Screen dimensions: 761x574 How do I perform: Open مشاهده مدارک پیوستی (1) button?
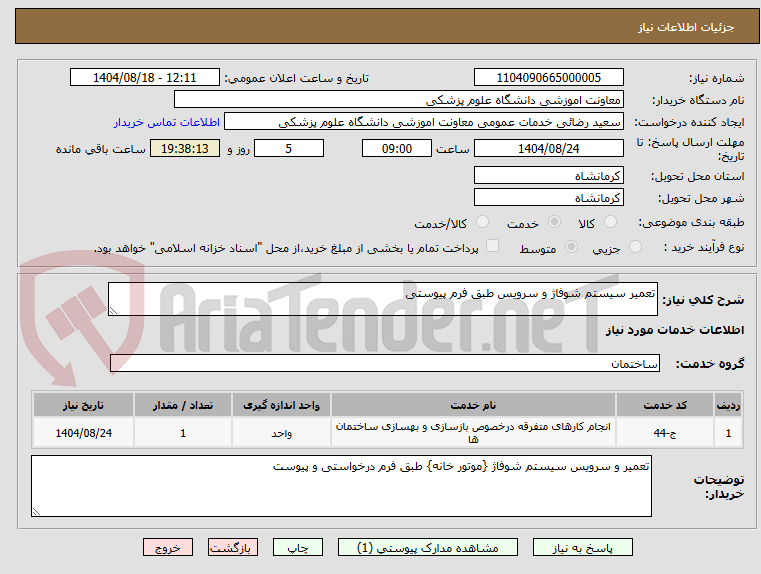428,547
